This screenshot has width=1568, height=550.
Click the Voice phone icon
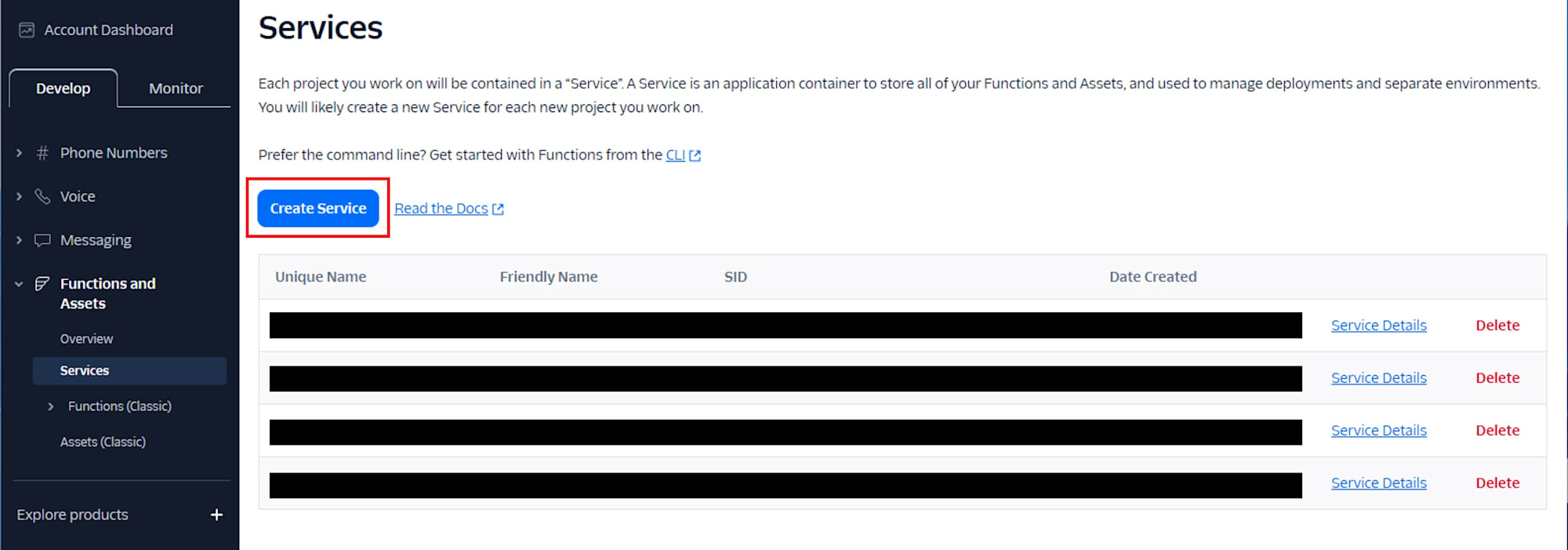tap(42, 196)
